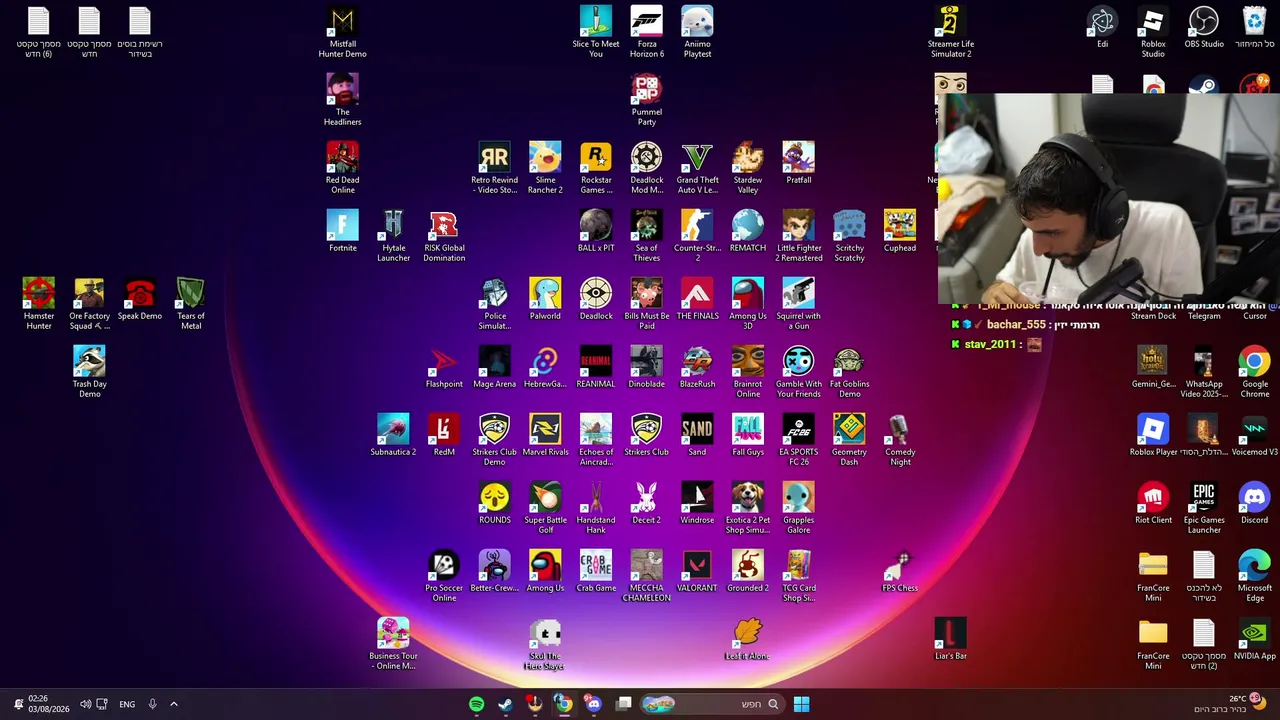Open Spotify from the taskbar
Image resolution: width=1280 pixels, height=720 pixels.
pyautogui.click(x=477, y=704)
